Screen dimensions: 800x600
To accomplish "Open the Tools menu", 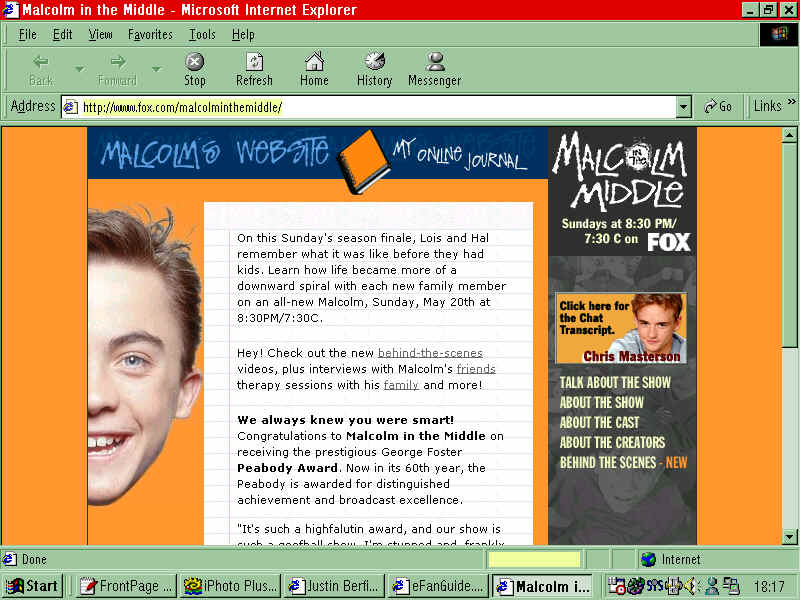I will pos(203,35).
